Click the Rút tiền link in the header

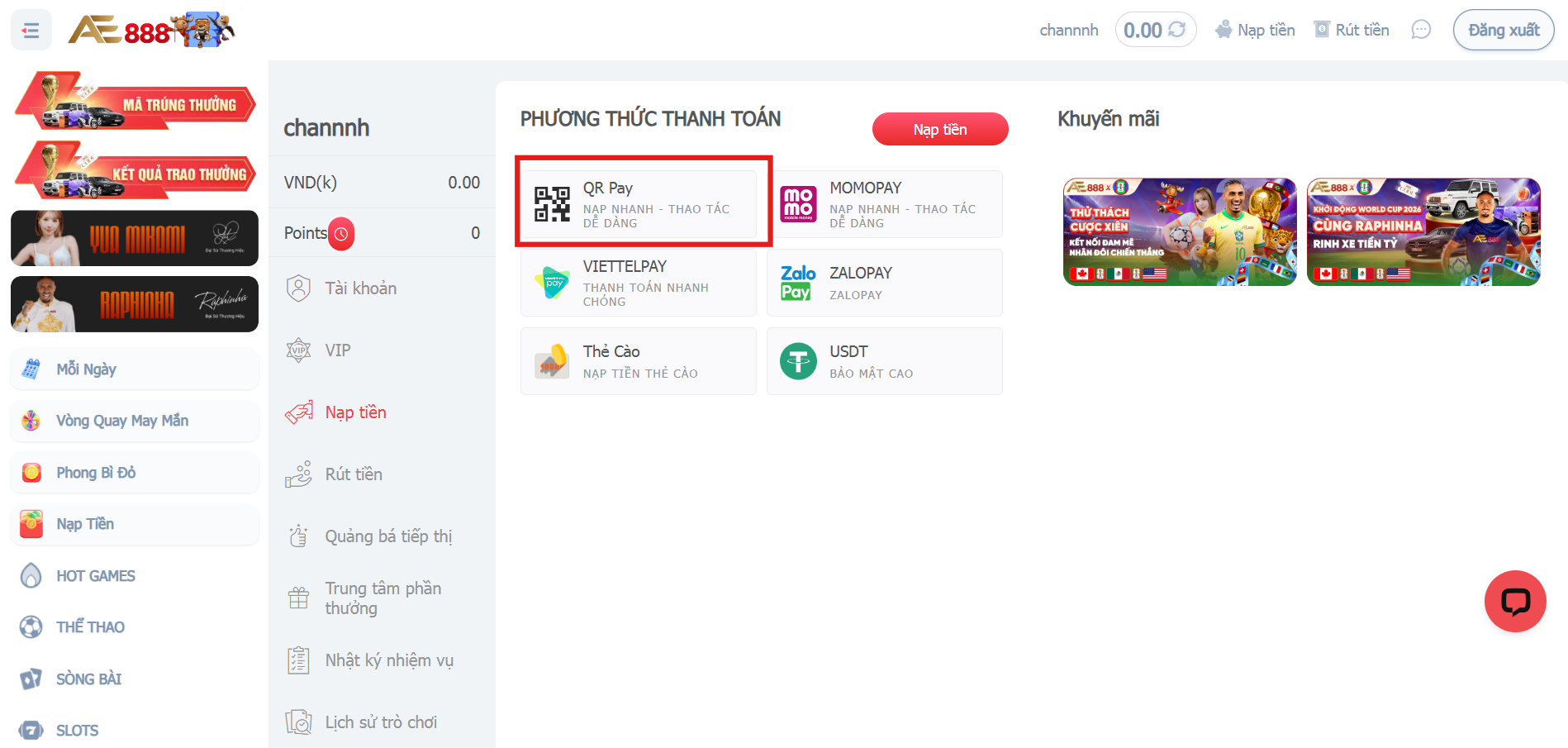pos(1362,30)
